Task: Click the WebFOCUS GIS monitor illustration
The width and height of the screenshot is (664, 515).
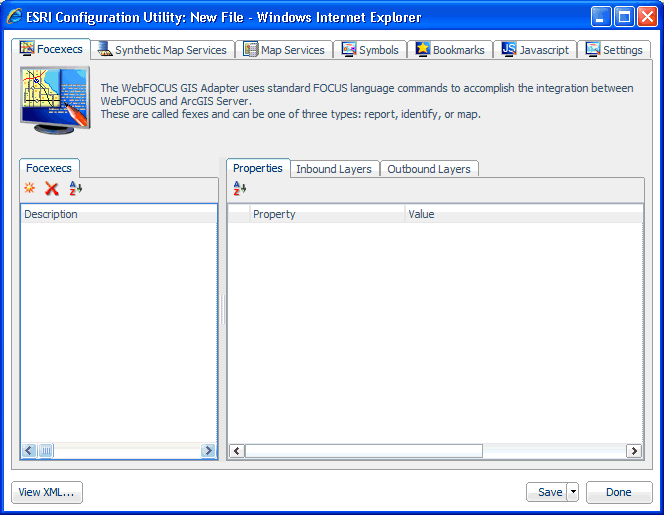Action: coord(55,100)
